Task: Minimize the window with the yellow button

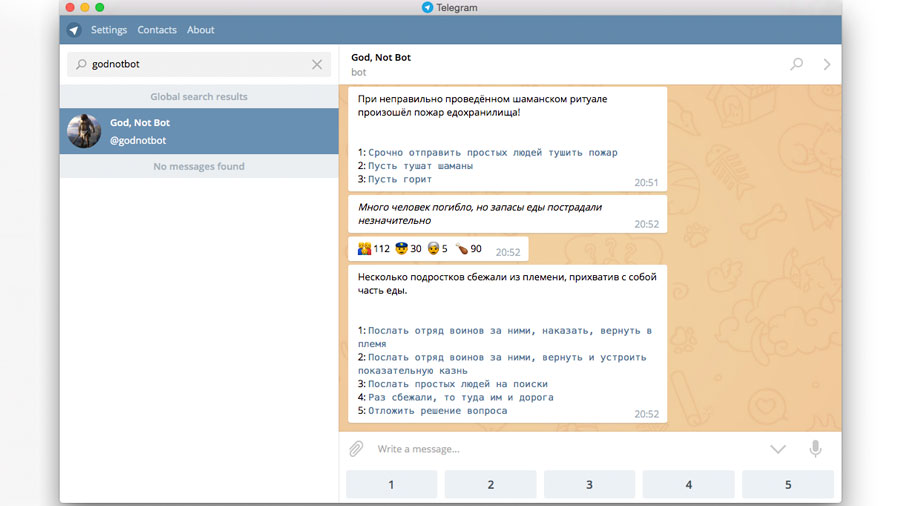Action: coord(85,7)
